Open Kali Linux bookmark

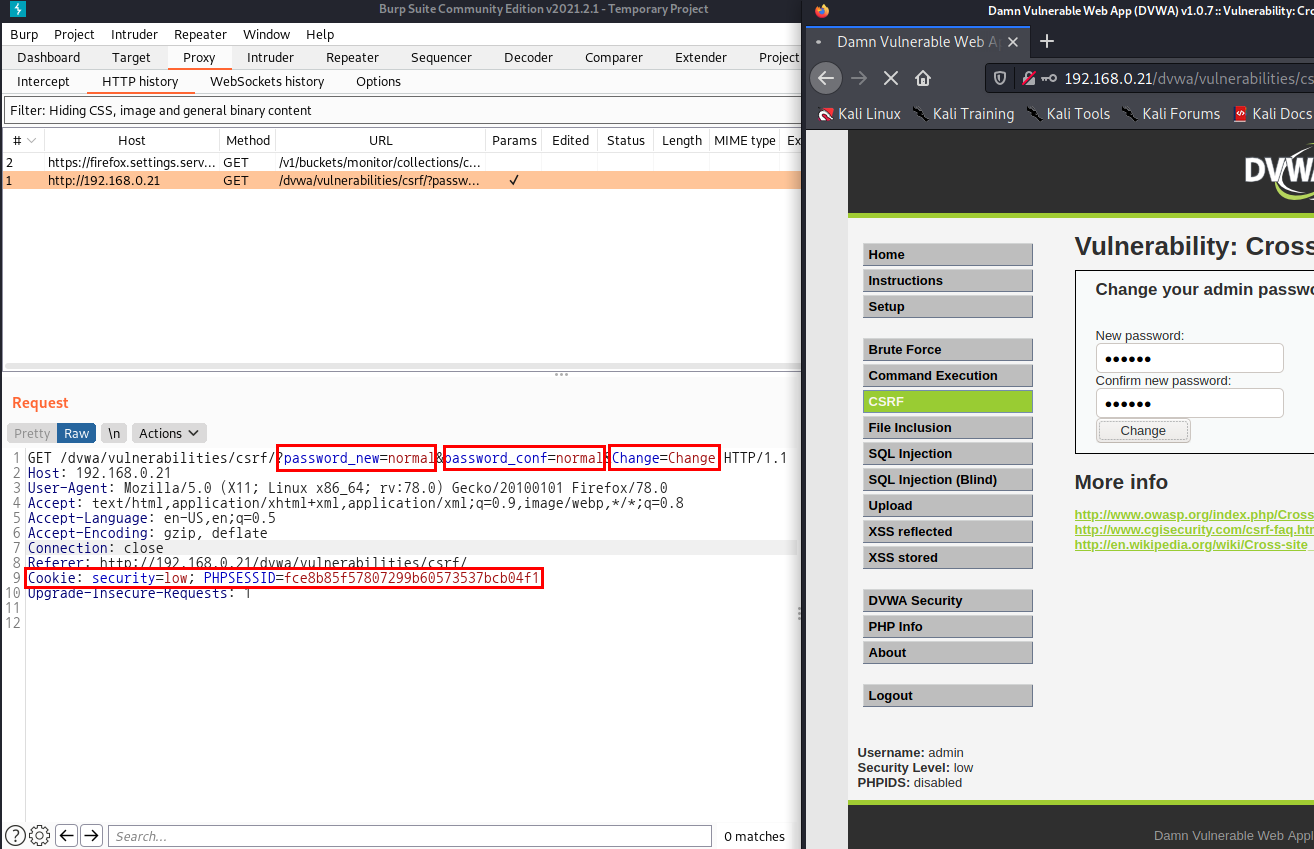[860, 114]
